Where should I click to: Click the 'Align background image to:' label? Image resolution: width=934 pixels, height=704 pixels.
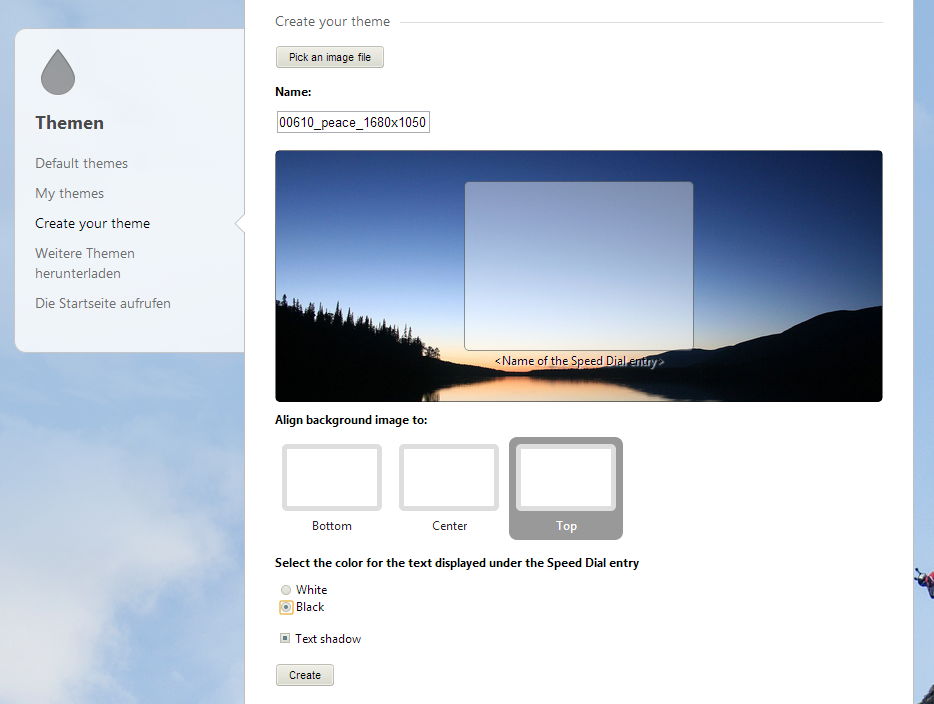(x=351, y=420)
